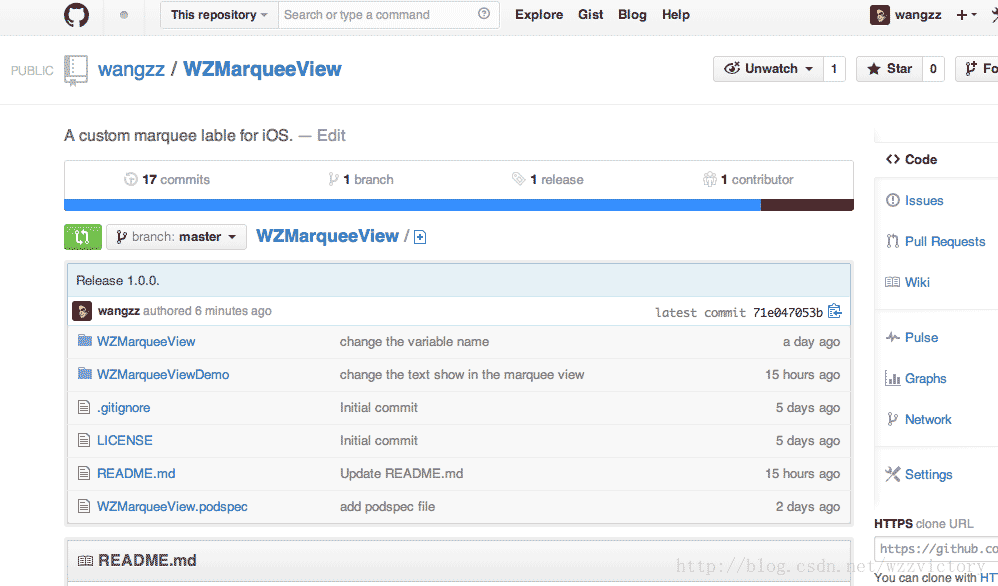Image resolution: width=998 pixels, height=586 pixels.
Task: Click the LICENSE file icon
Action: tap(83, 440)
